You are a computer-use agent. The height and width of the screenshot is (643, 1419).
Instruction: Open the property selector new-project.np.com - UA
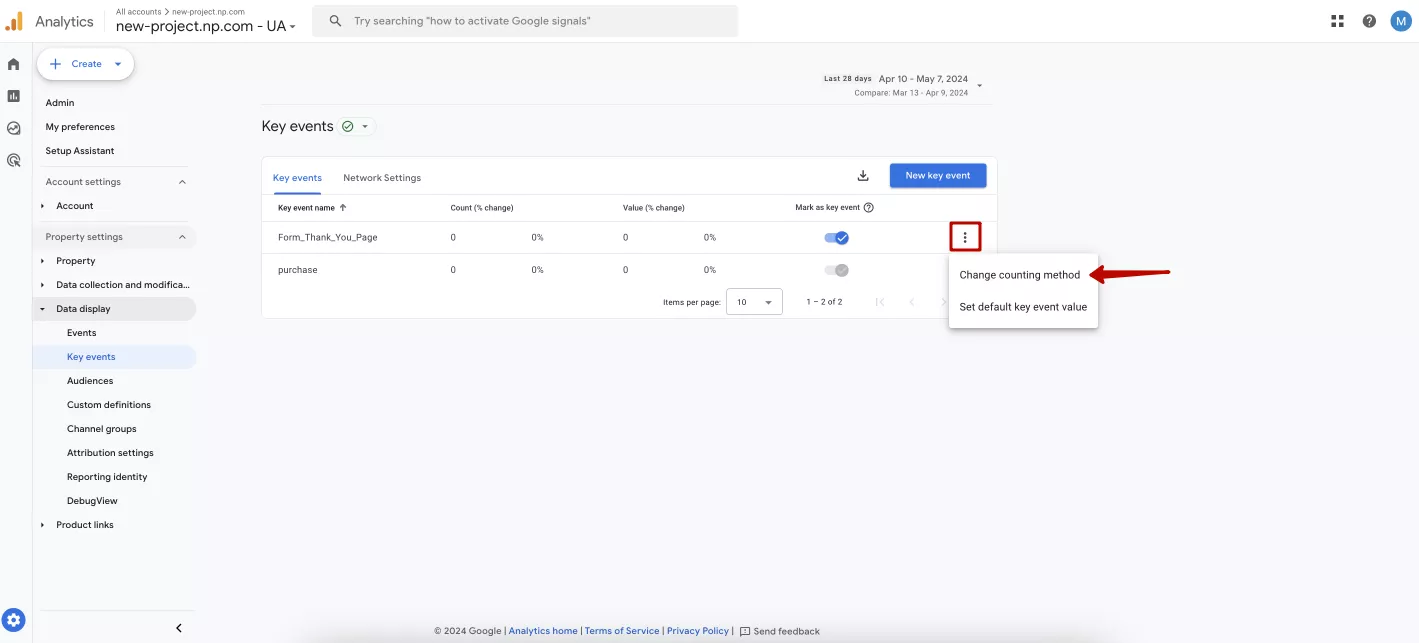[206, 27]
